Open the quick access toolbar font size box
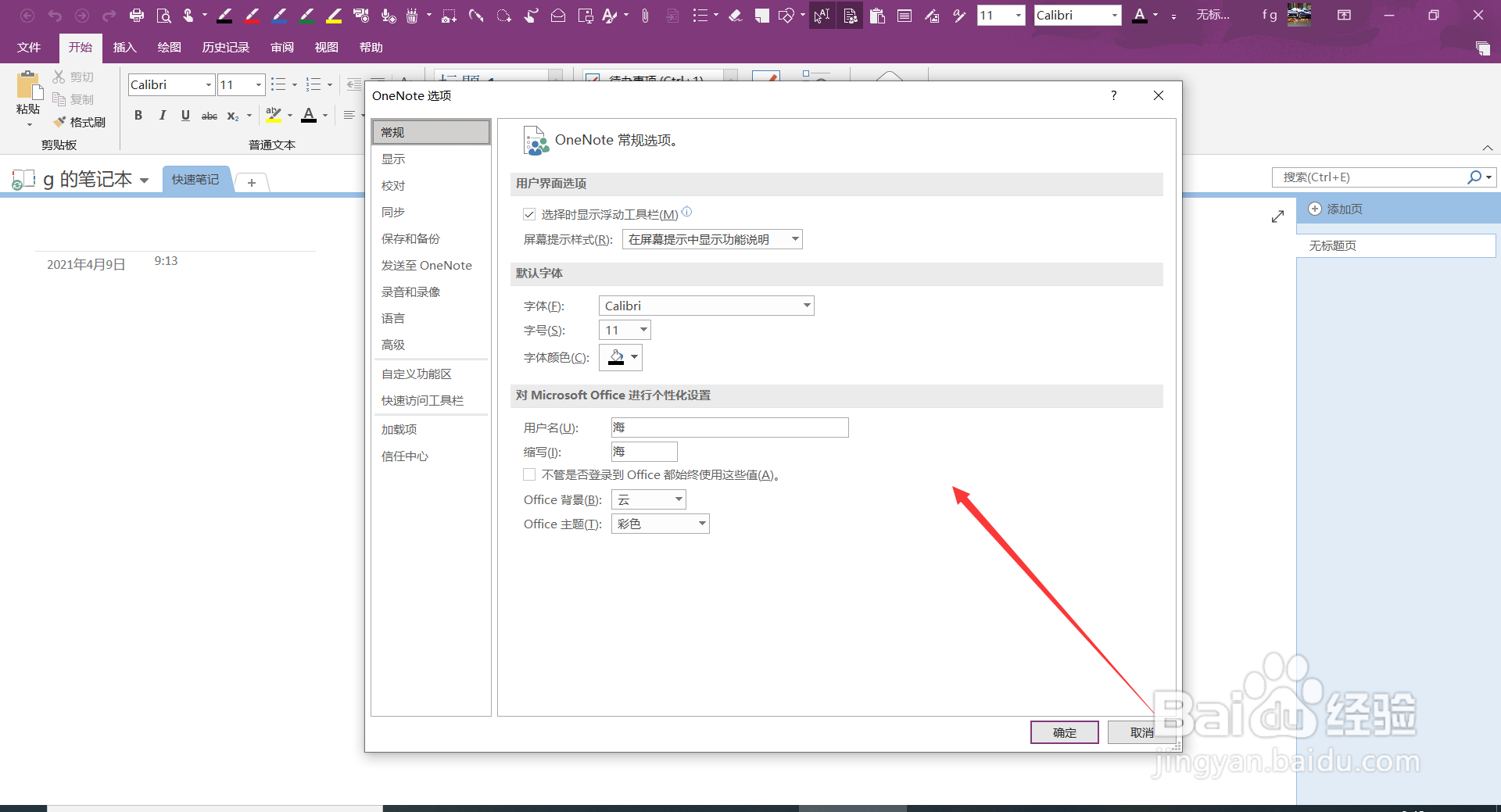The image size is (1501, 812). [x=1001, y=15]
